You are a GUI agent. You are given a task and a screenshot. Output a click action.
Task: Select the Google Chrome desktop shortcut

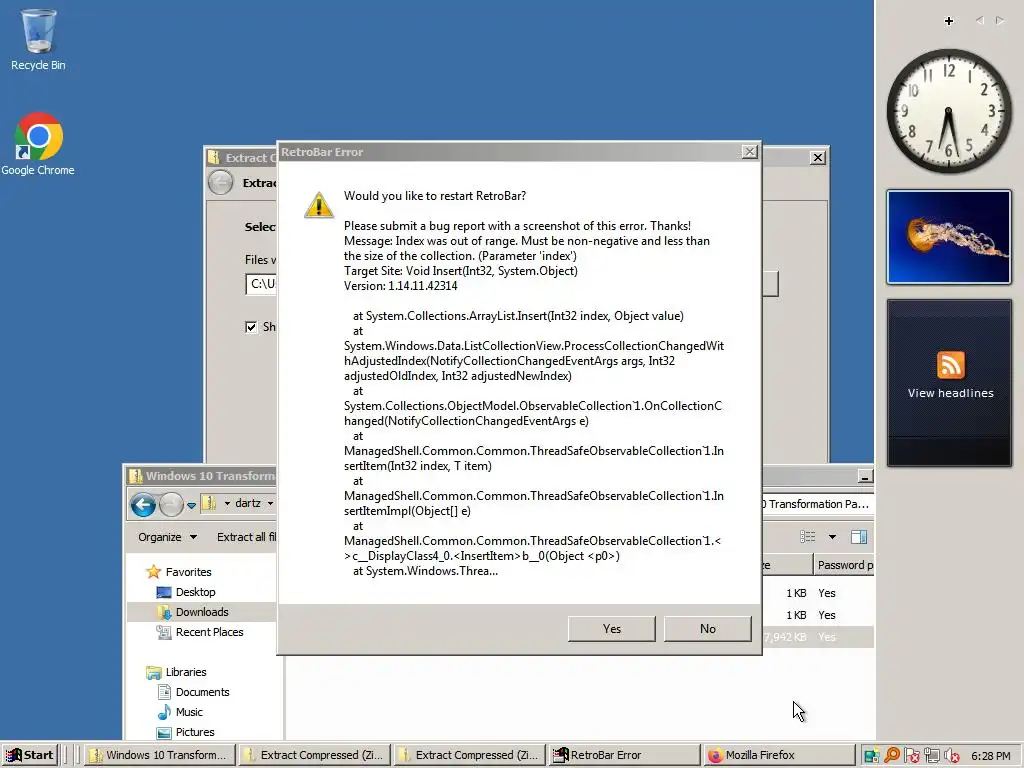pos(38,144)
